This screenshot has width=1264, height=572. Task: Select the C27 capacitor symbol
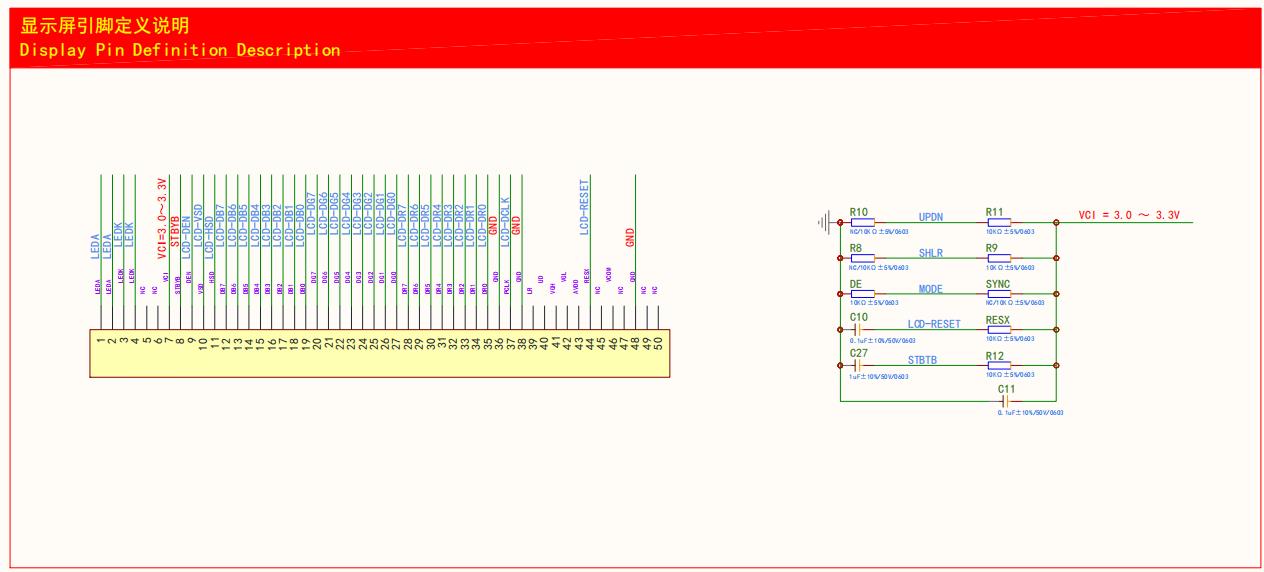tap(859, 366)
